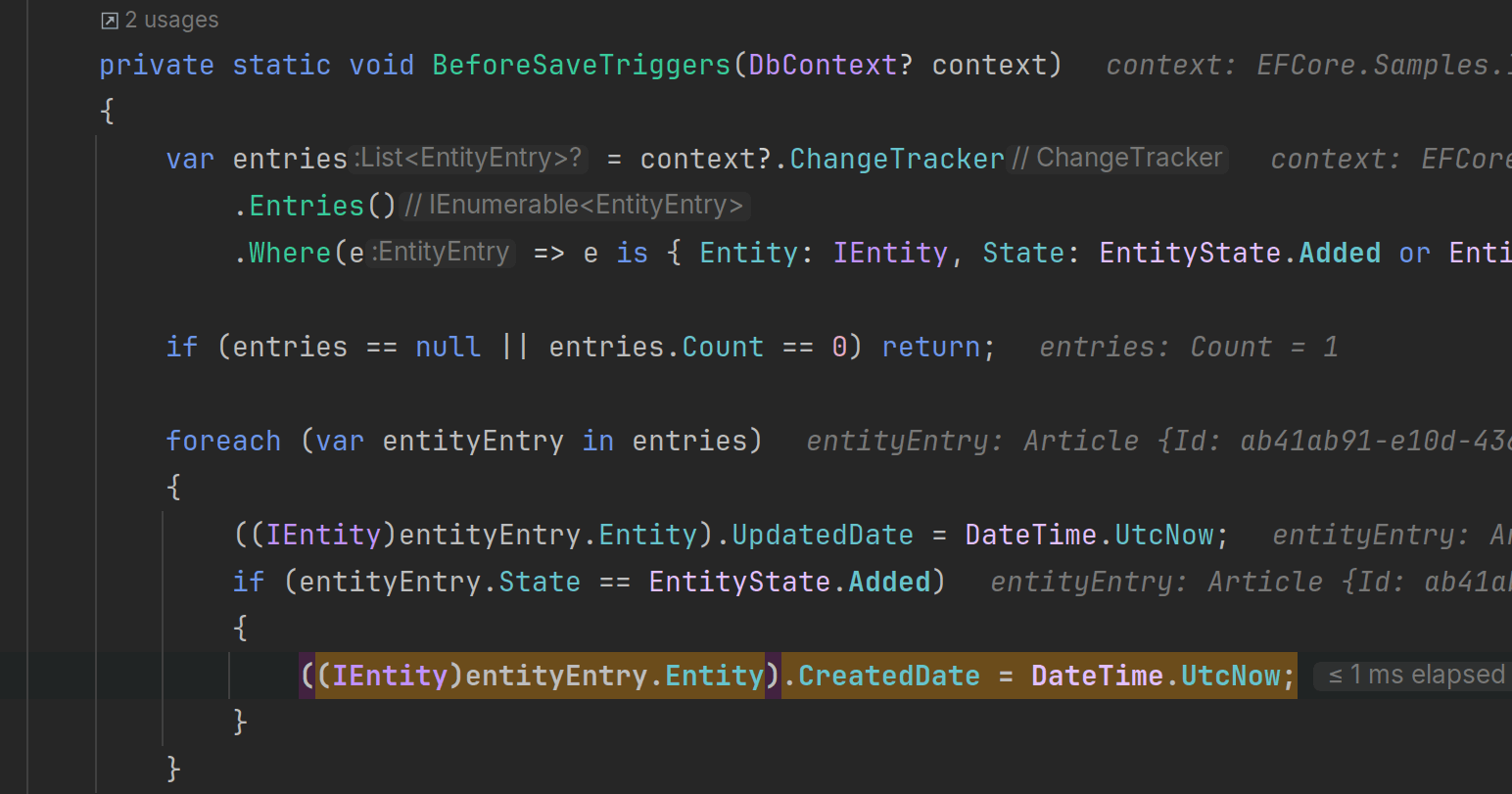
Task: Click the Where method call
Action: 290,254
